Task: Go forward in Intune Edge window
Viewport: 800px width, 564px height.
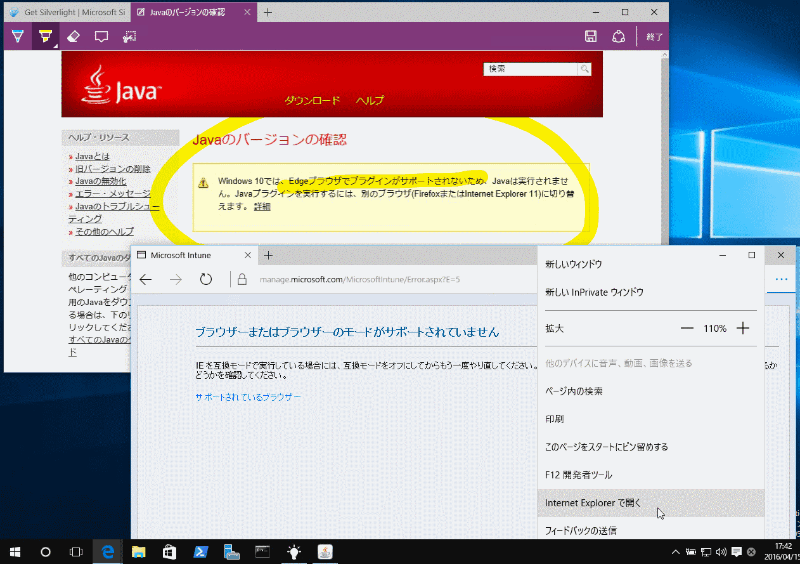Action: (176, 279)
